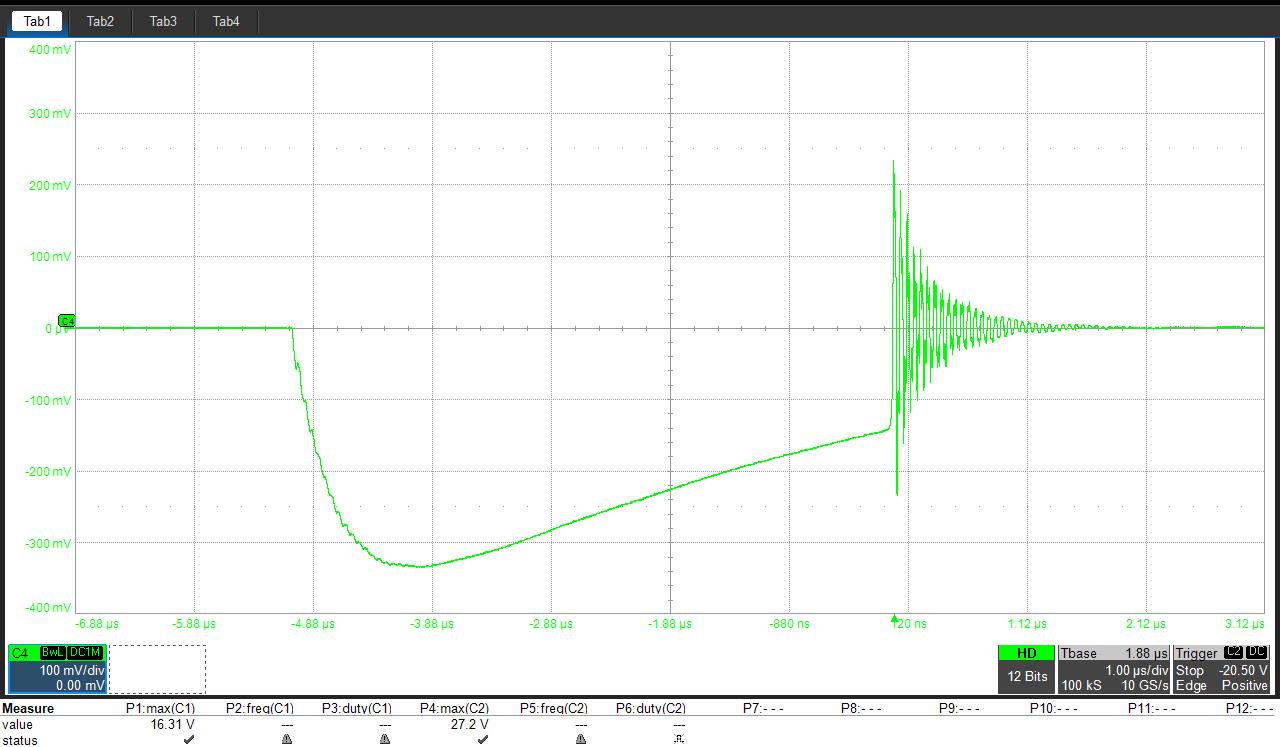Screen dimensions: 1280x747
Task: Select the P2:freq(C1) measurement
Action: [x=260, y=708]
